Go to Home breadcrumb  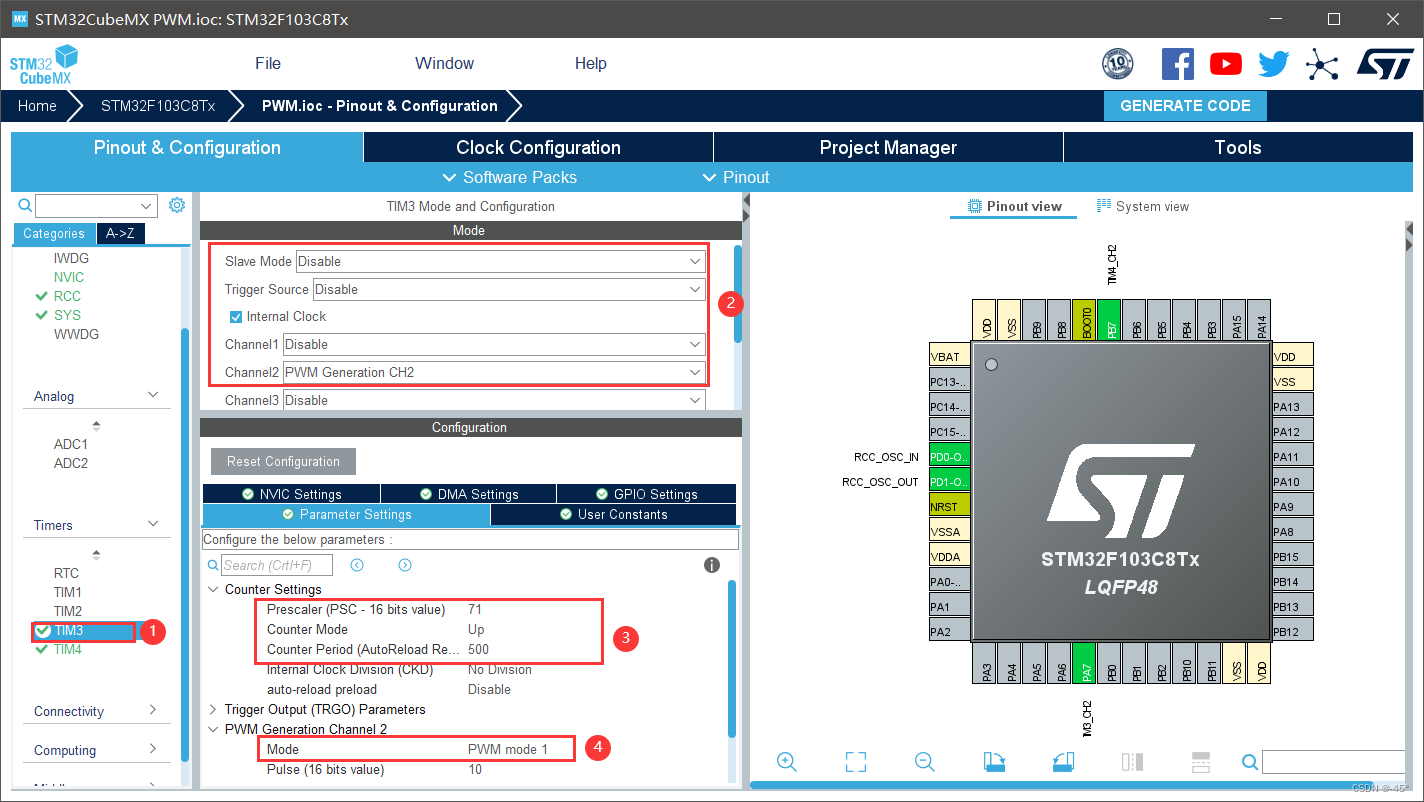coord(37,106)
